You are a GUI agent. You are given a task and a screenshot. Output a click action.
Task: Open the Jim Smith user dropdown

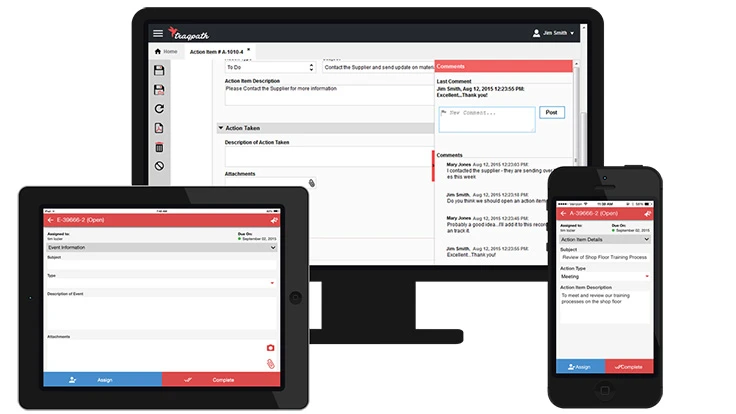tap(553, 34)
